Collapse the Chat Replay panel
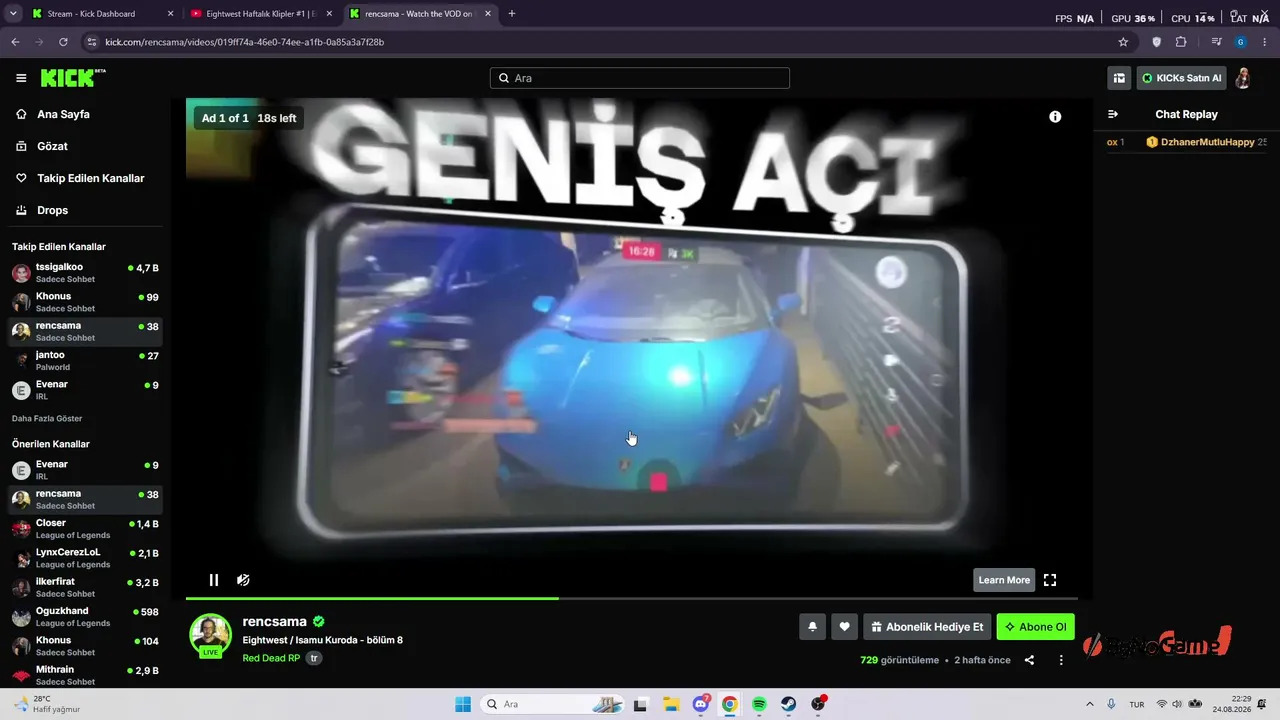The width and height of the screenshot is (1280, 720). [x=1113, y=114]
